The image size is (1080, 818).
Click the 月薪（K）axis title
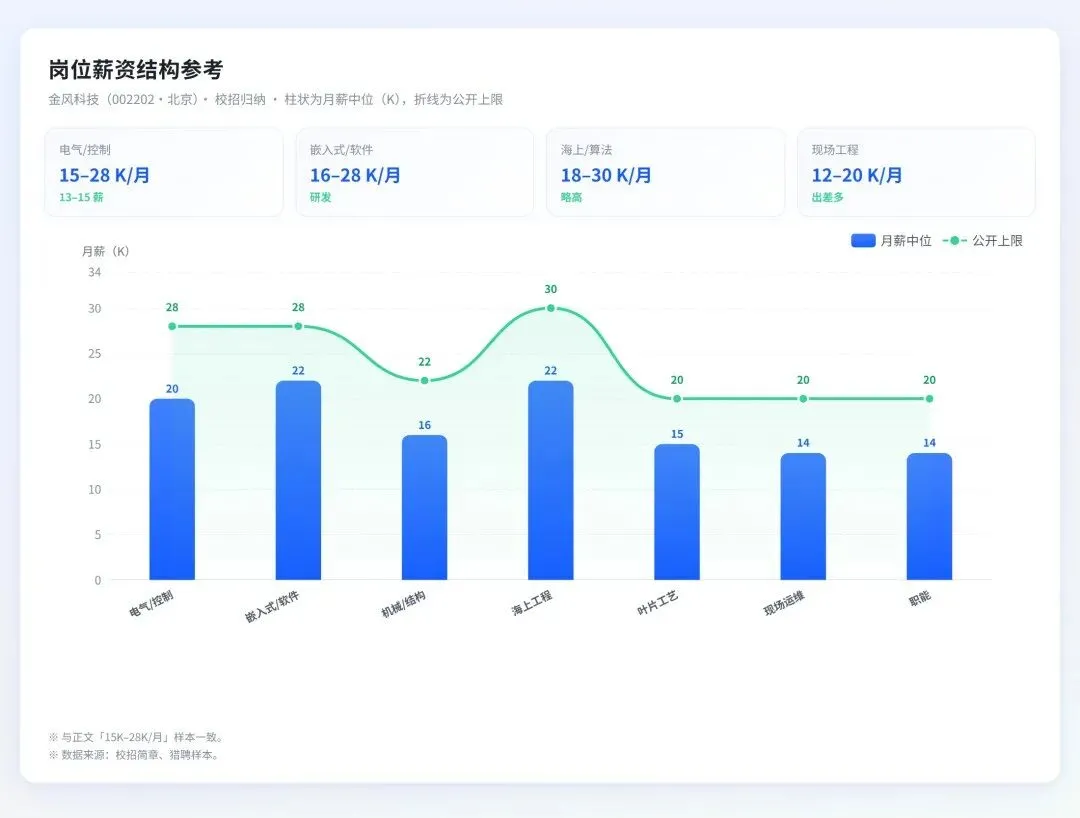click(105, 251)
